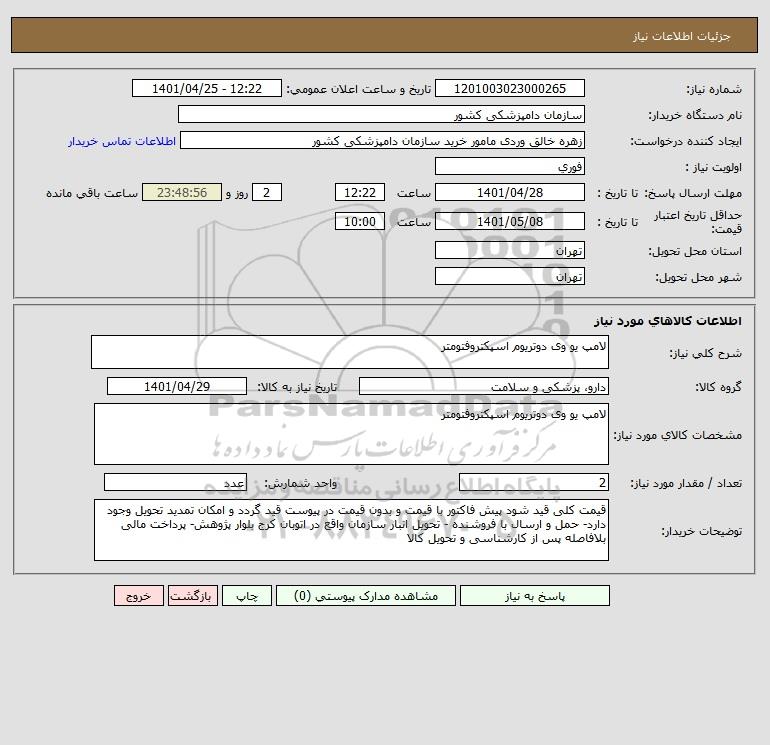Click the توضیحات خریدار label
This screenshot has width=770, height=745.
[x=702, y=531]
